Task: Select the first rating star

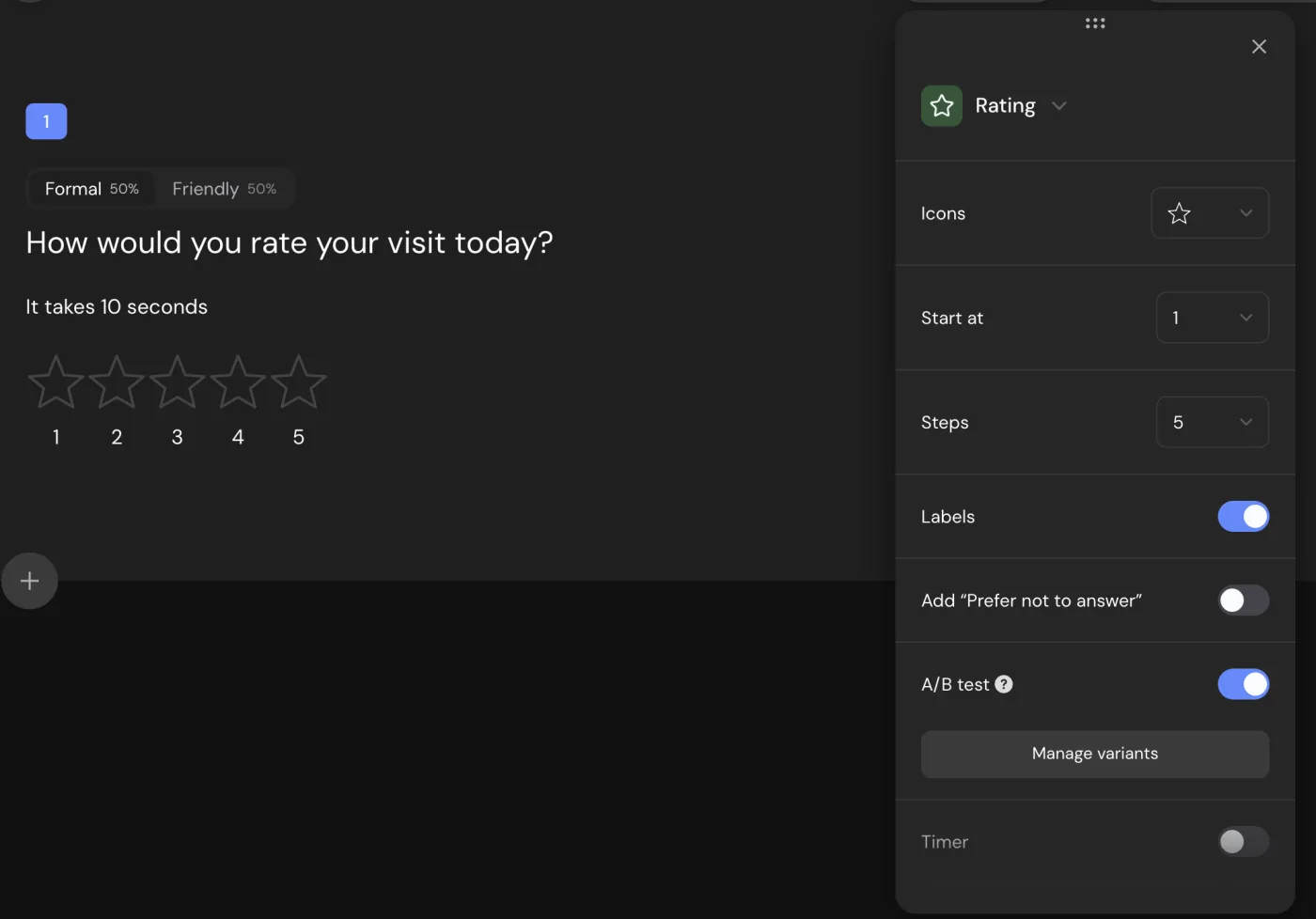Action: point(56,382)
